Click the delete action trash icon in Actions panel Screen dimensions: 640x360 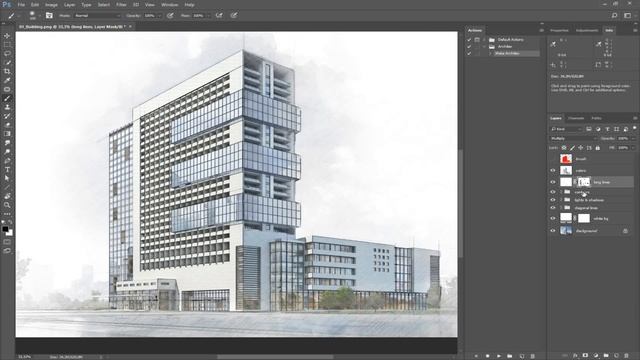532,356
